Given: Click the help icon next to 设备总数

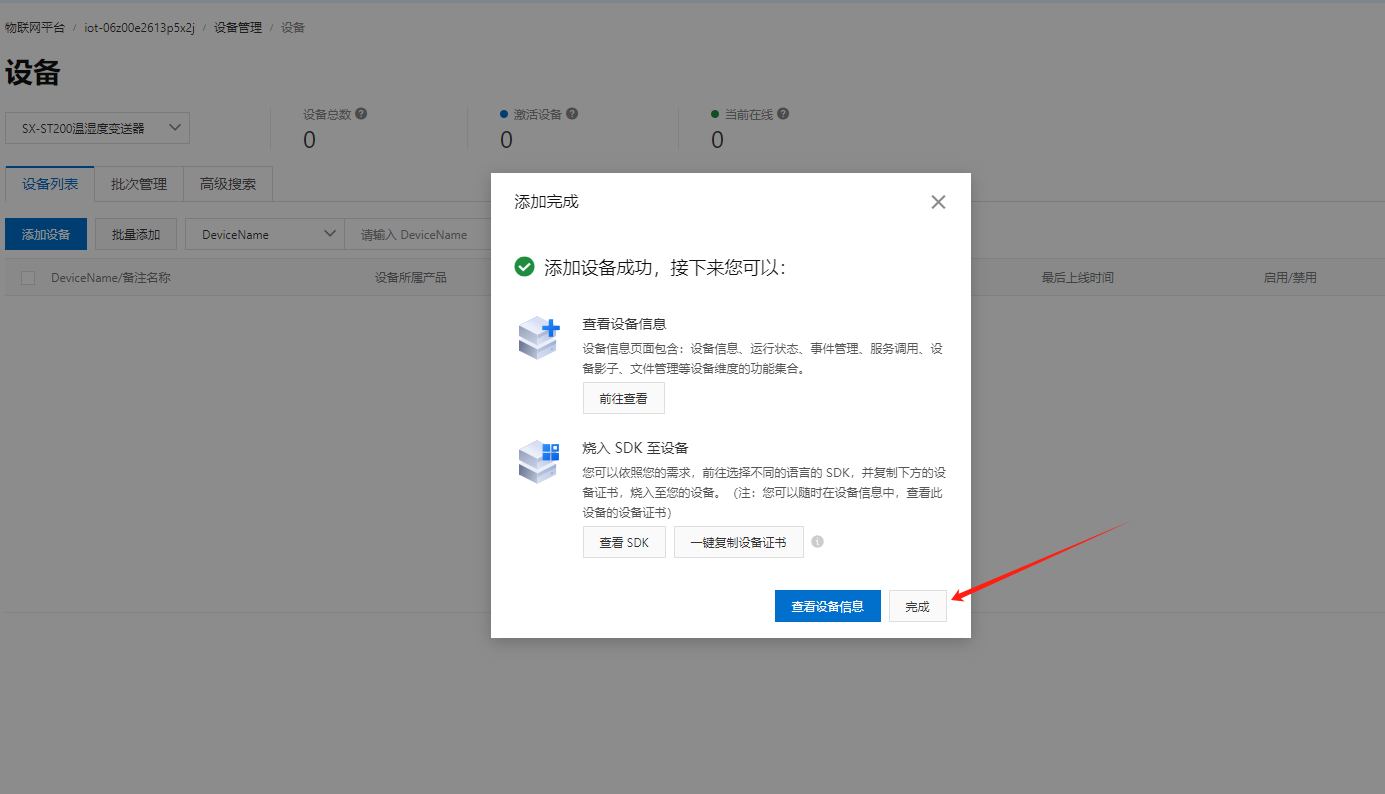Looking at the screenshot, I should tap(361, 114).
